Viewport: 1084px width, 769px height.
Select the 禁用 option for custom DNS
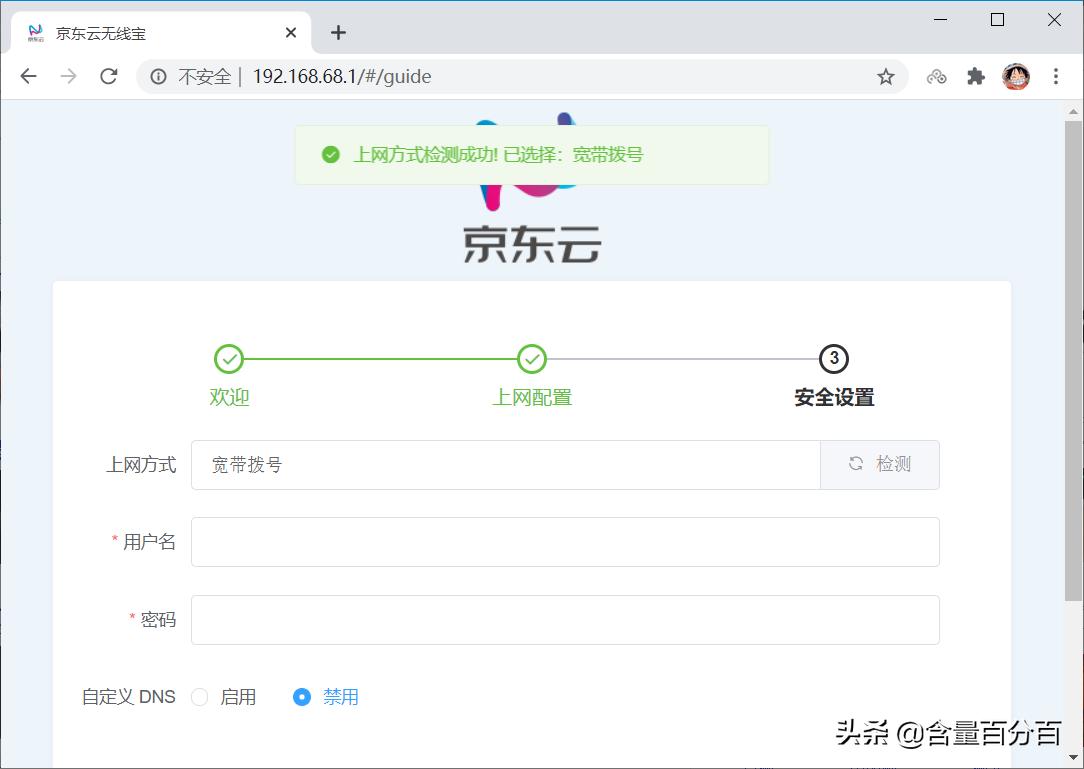[301, 697]
